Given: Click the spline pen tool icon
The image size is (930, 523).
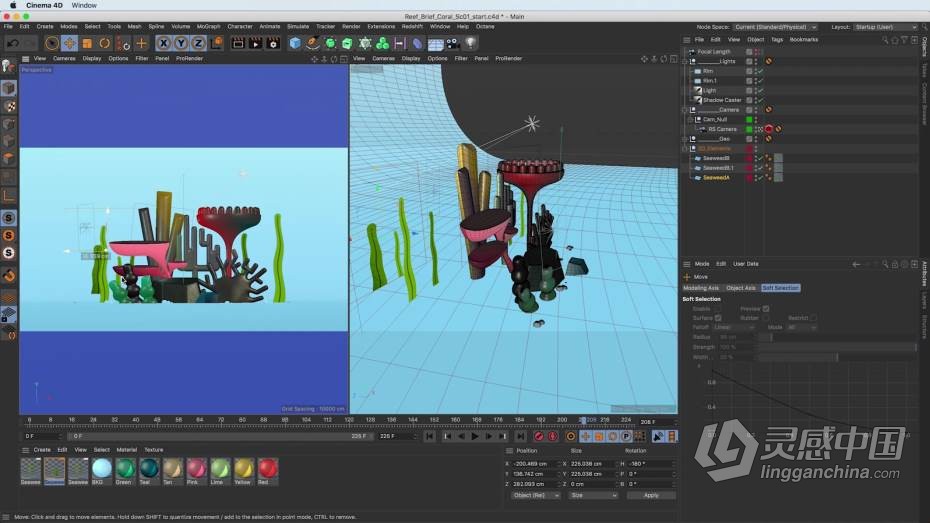Looking at the screenshot, I should coord(313,43).
